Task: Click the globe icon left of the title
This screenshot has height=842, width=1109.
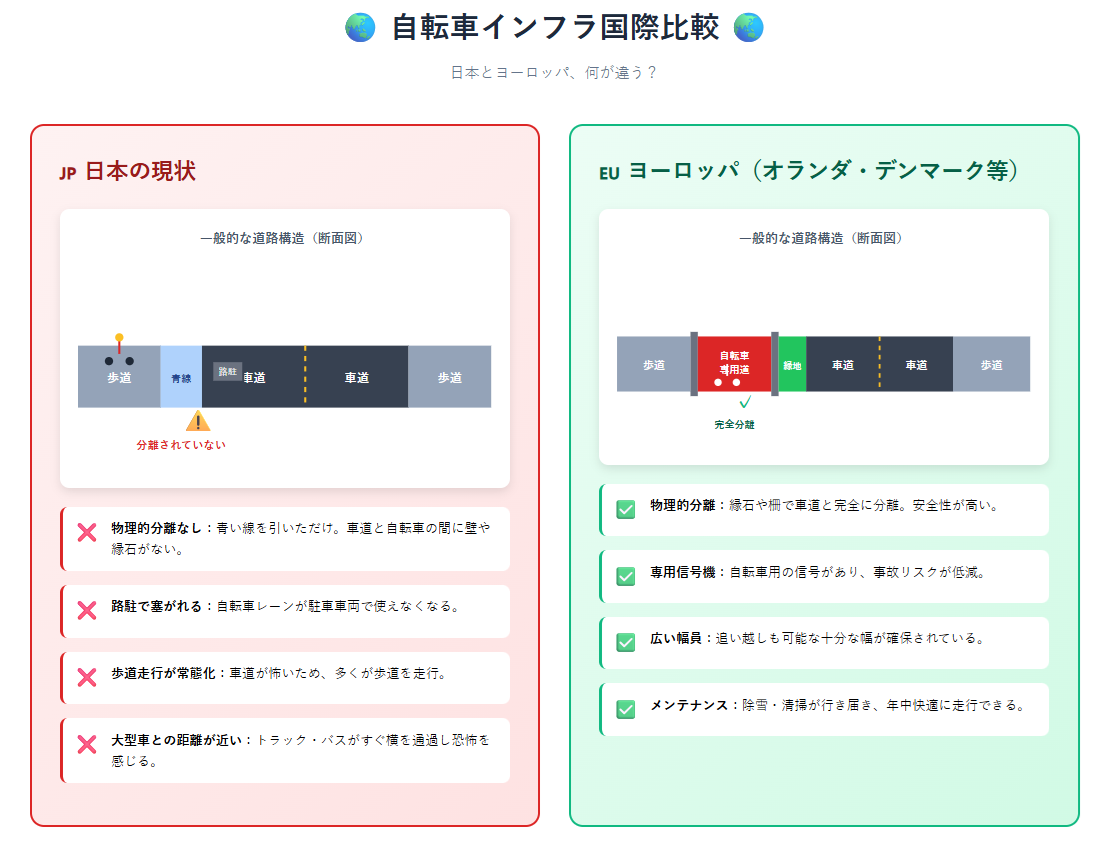Action: (x=360, y=28)
